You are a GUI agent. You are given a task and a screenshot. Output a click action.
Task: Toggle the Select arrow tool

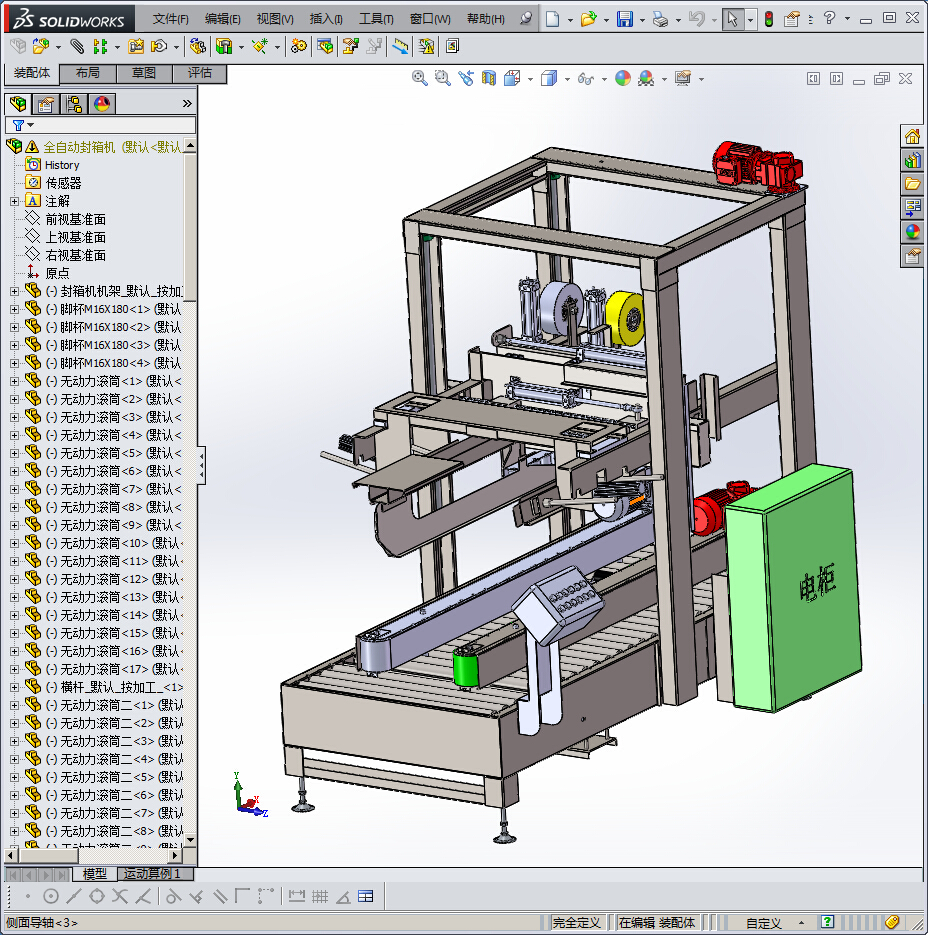tap(733, 19)
